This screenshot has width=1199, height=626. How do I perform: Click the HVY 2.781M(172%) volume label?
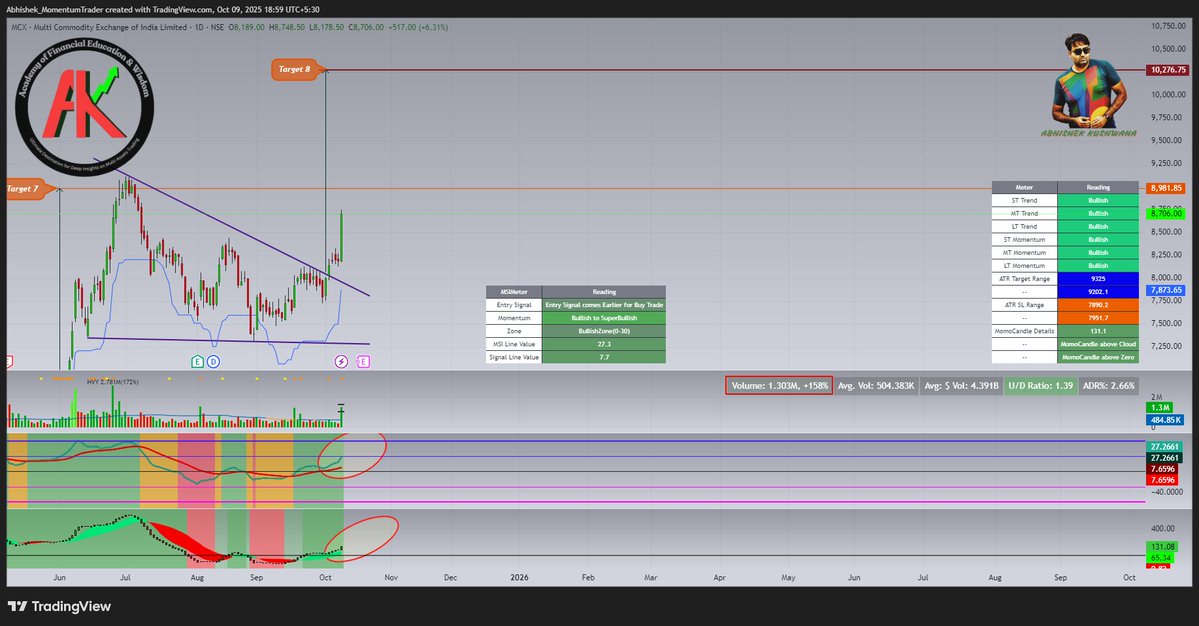[x=112, y=381]
